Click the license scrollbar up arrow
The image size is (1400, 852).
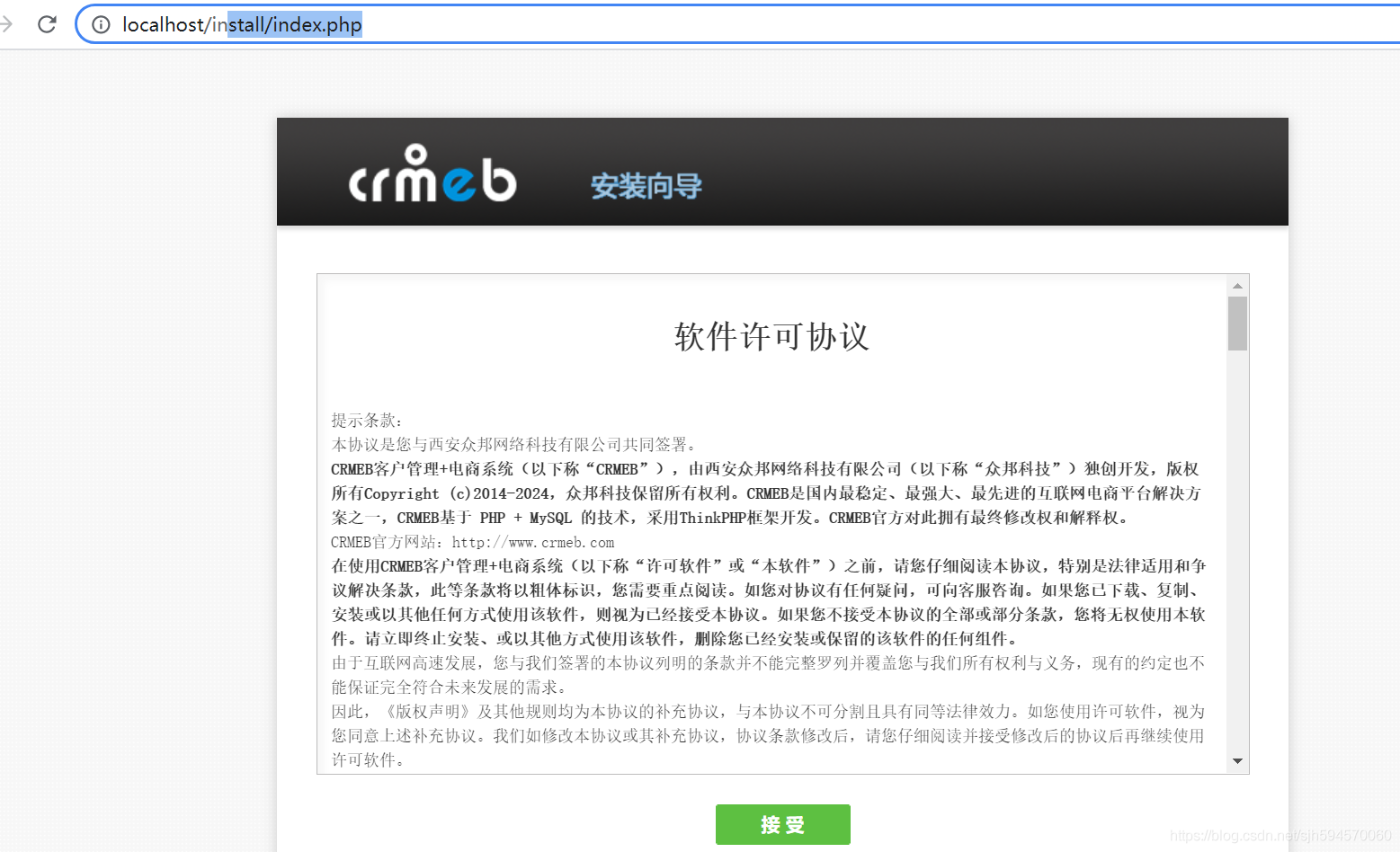[1237, 285]
